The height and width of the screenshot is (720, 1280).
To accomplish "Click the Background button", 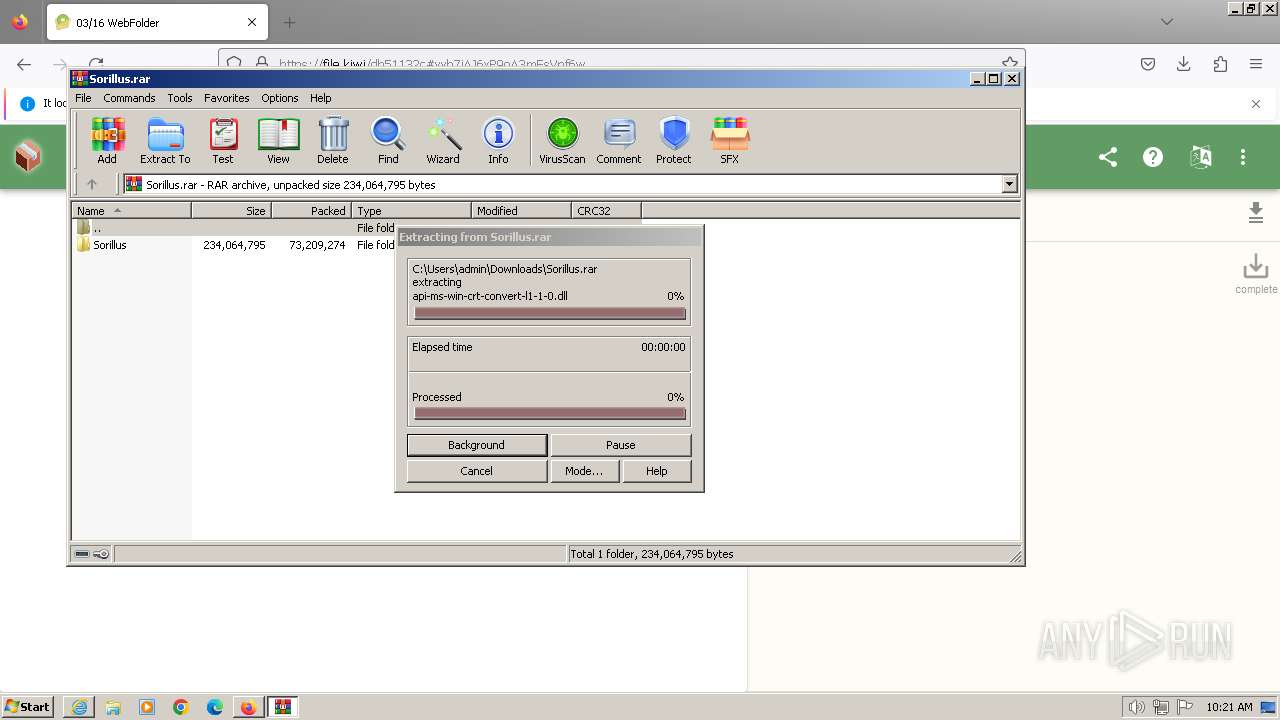I will point(477,445).
